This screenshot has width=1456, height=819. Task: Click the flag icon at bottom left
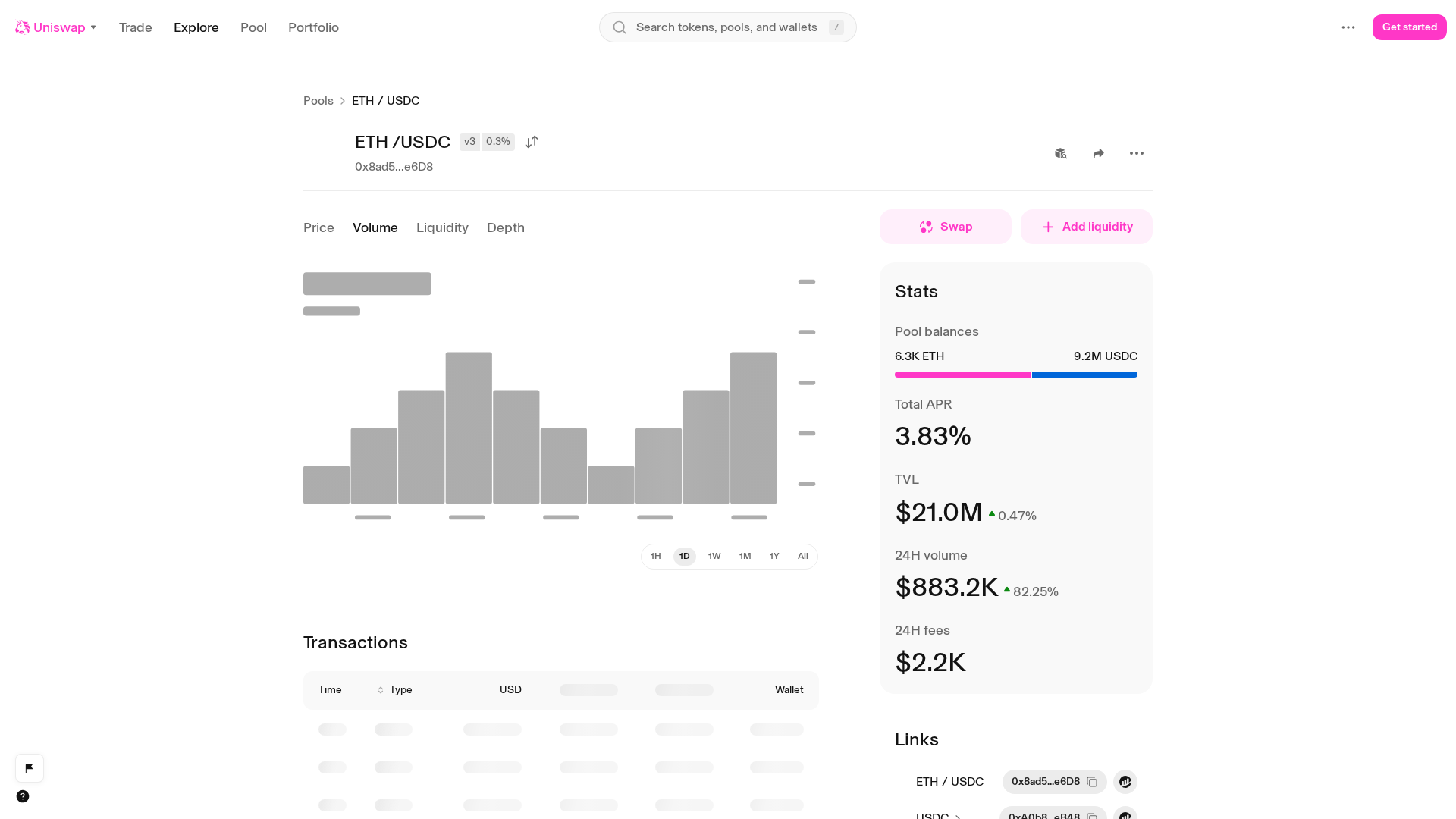pyautogui.click(x=30, y=768)
